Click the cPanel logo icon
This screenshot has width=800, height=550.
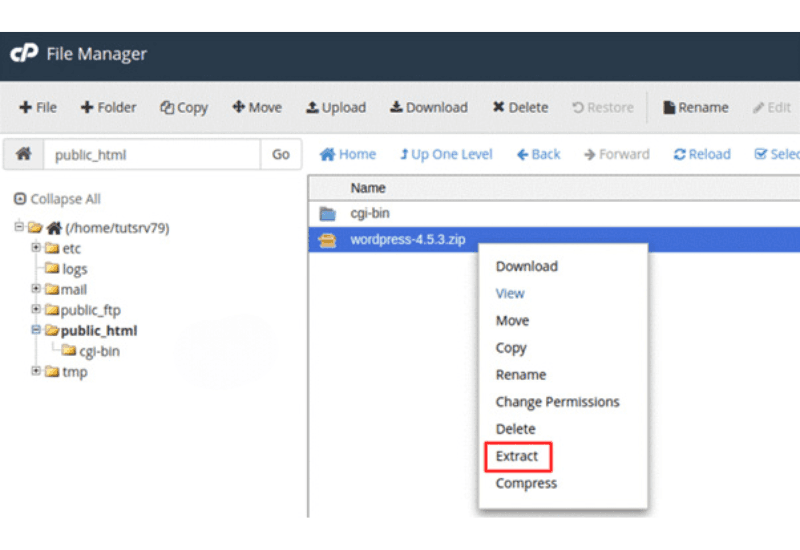24,54
